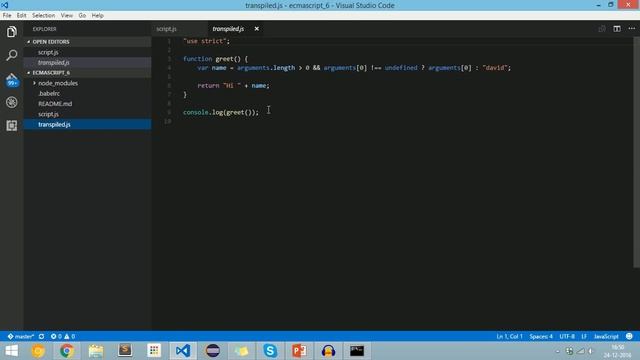The height and width of the screenshot is (360, 640).
Task: Open the headphones audio app in taskbar
Action: pos(328,351)
